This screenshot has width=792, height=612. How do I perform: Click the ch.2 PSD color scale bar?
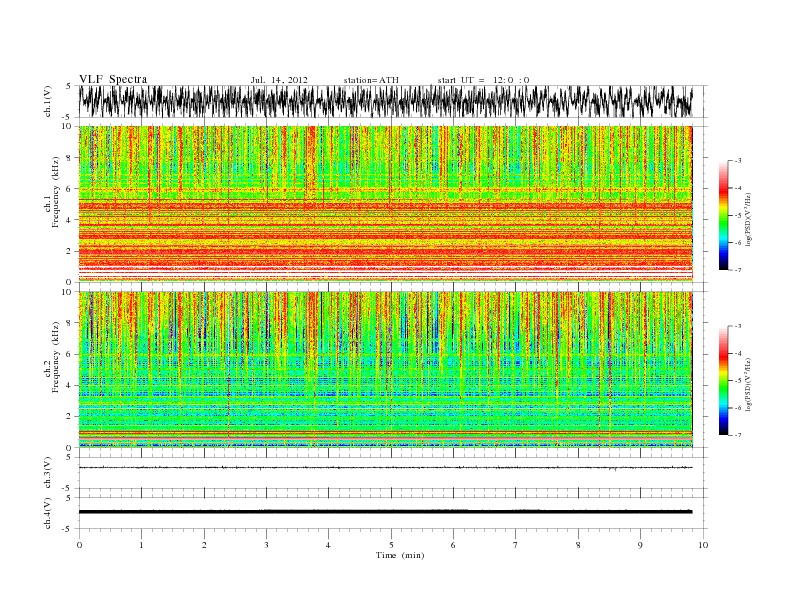(x=723, y=380)
